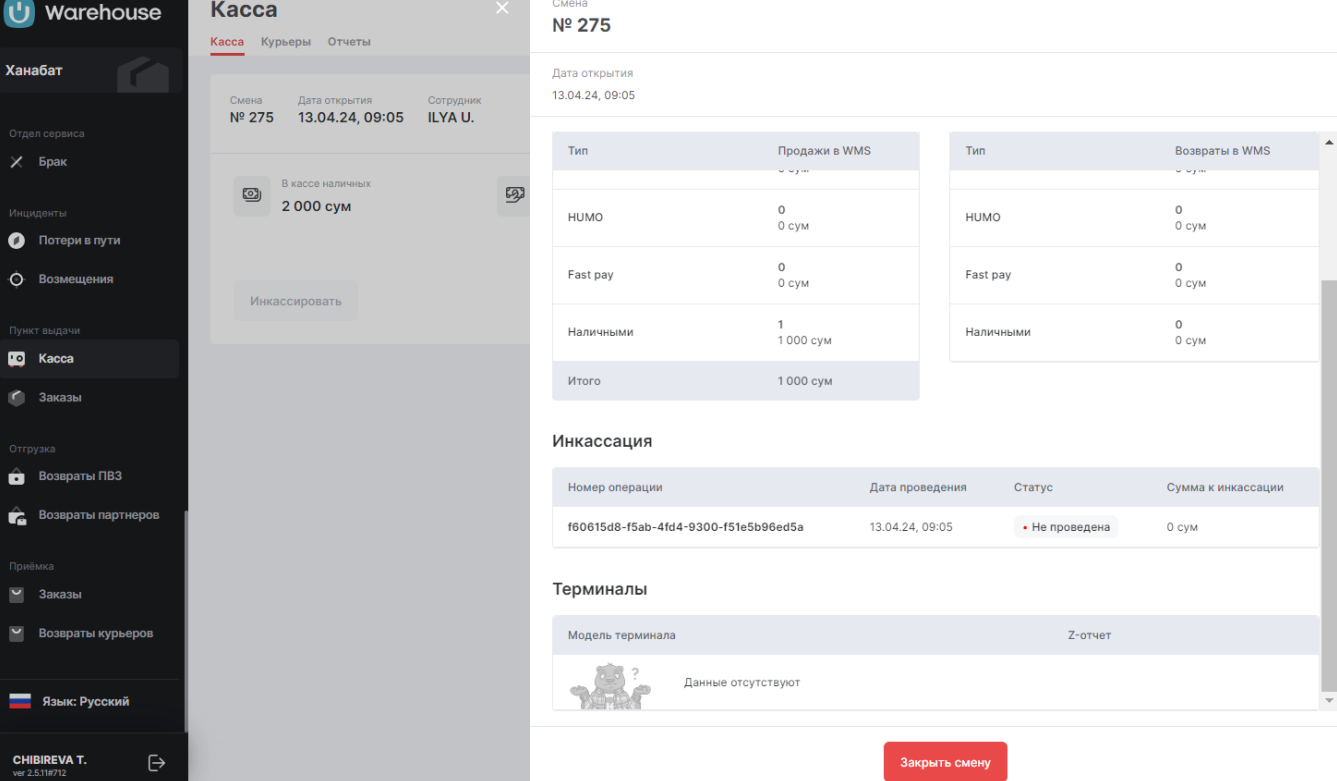The height and width of the screenshot is (781, 1337).
Task: Click the scrollbar down arrow in shift panel
Action: 1329,701
